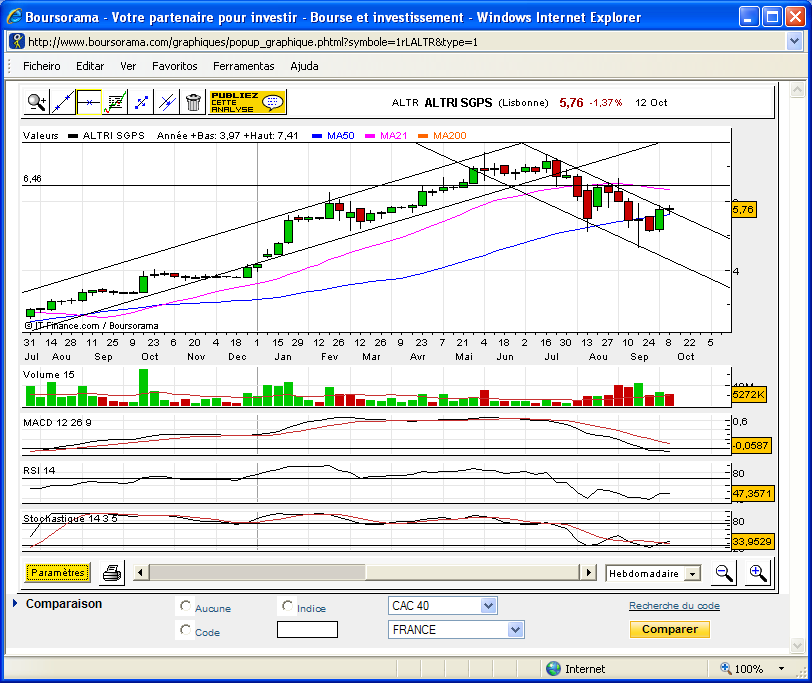Image resolution: width=812 pixels, height=683 pixels.
Task: Click the horizontal scrollbar track right of the thumb
Action: pyautogui.click(x=472, y=573)
